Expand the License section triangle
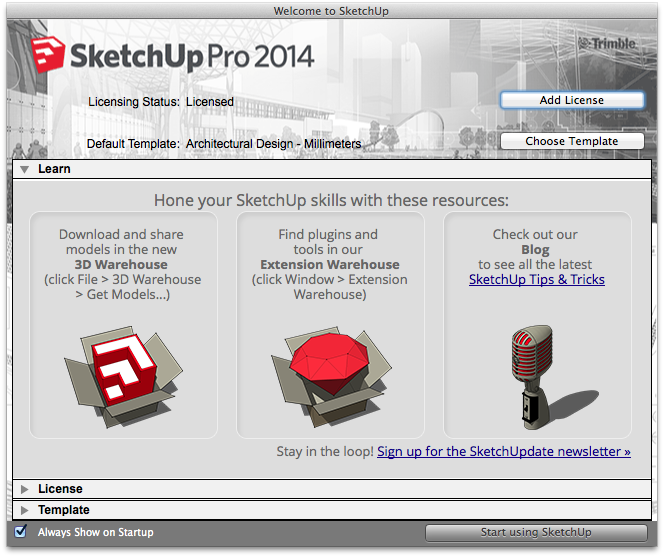The height and width of the screenshot is (557, 664). (25, 489)
